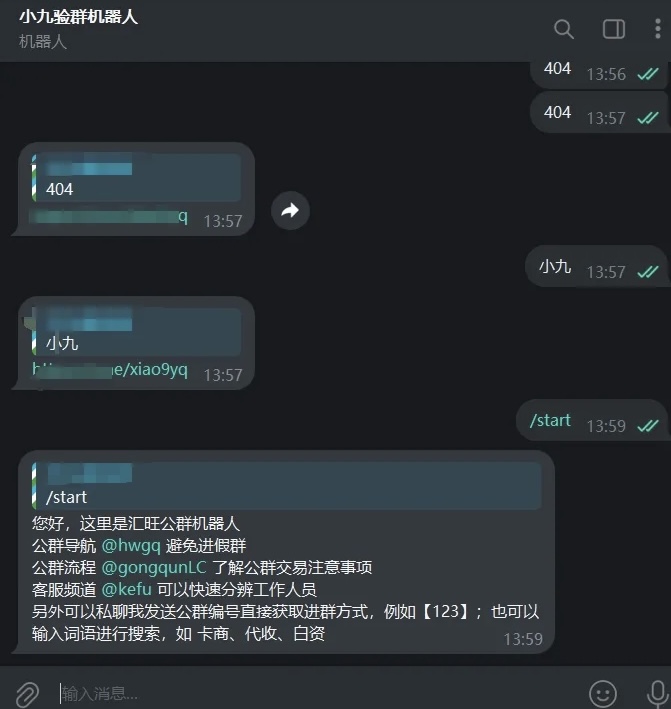Open the @hwgq mention link
This screenshot has width=671, height=709.
click(x=131, y=546)
